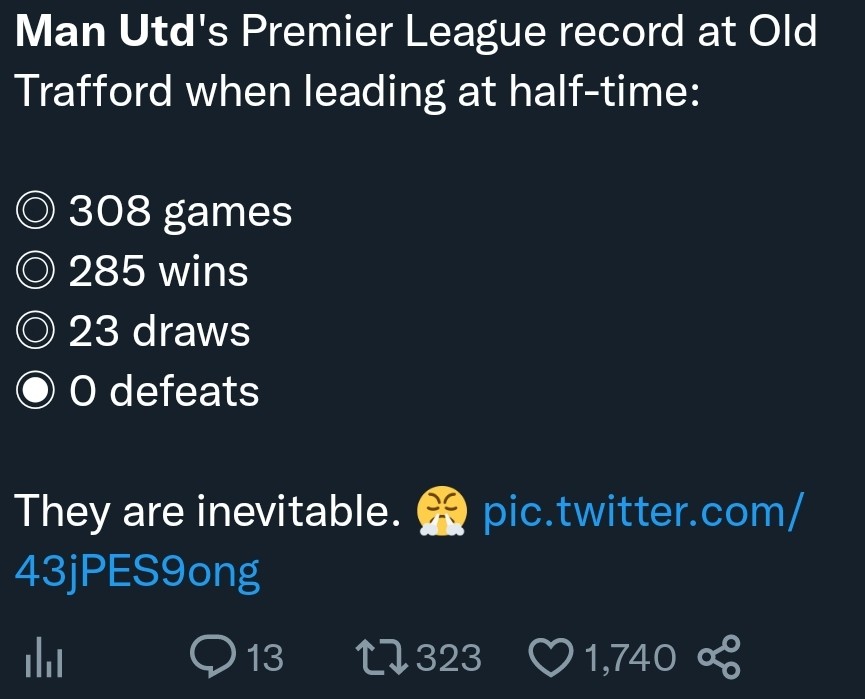Screen dimensions: 865x699
Task: Click the steaming angry face emoji
Action: [x=442, y=513]
